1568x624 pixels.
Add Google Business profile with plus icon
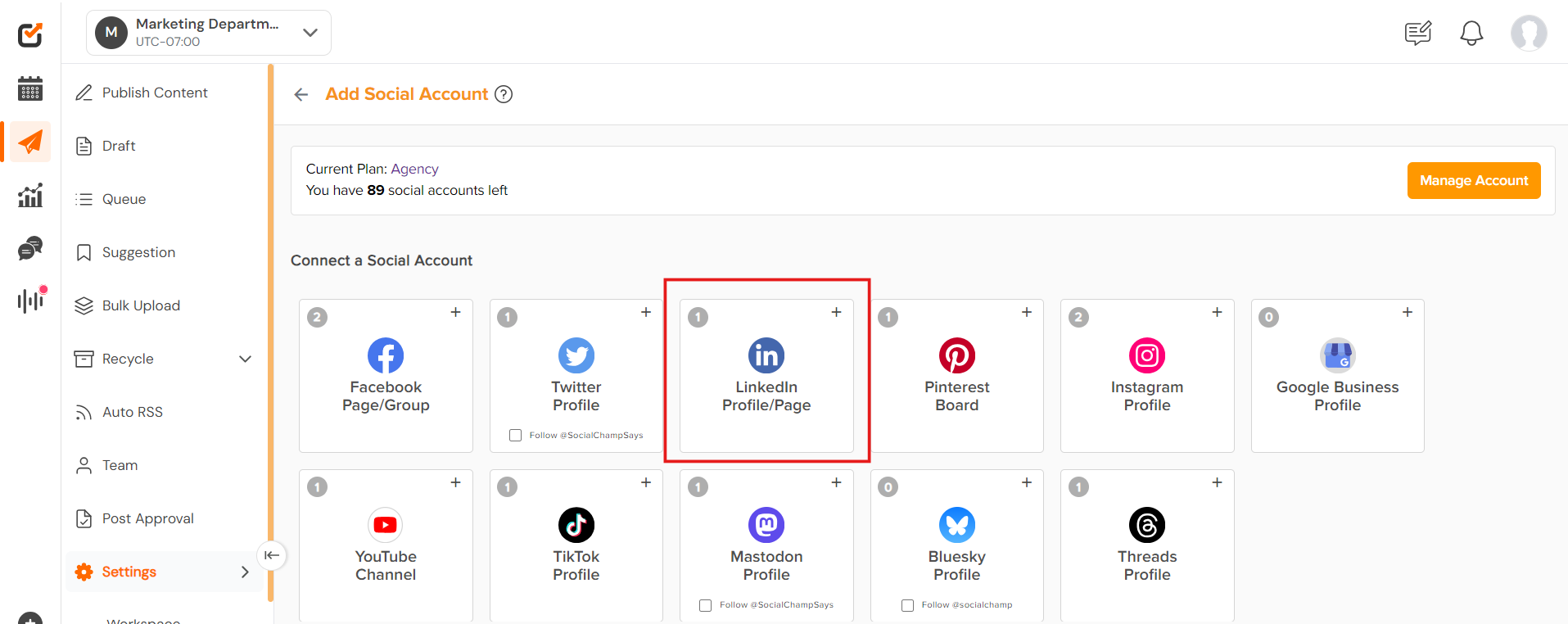point(1408,312)
